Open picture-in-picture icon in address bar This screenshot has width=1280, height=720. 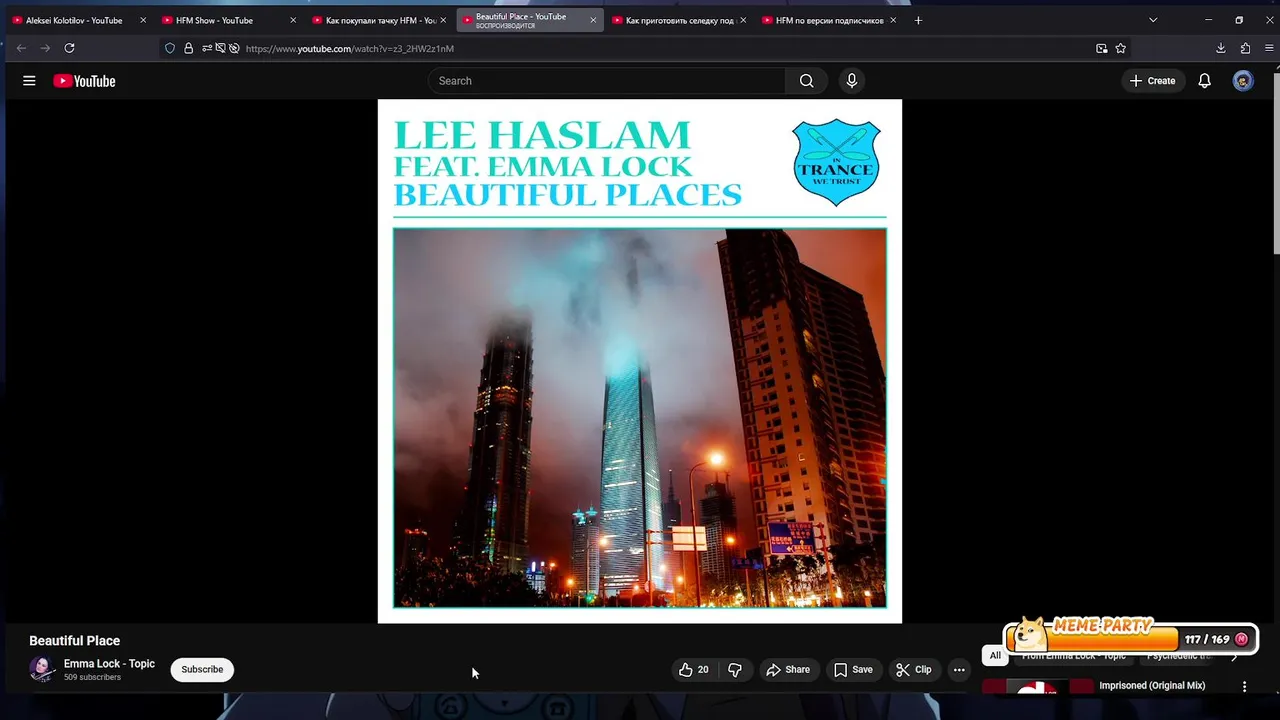tap(1101, 48)
